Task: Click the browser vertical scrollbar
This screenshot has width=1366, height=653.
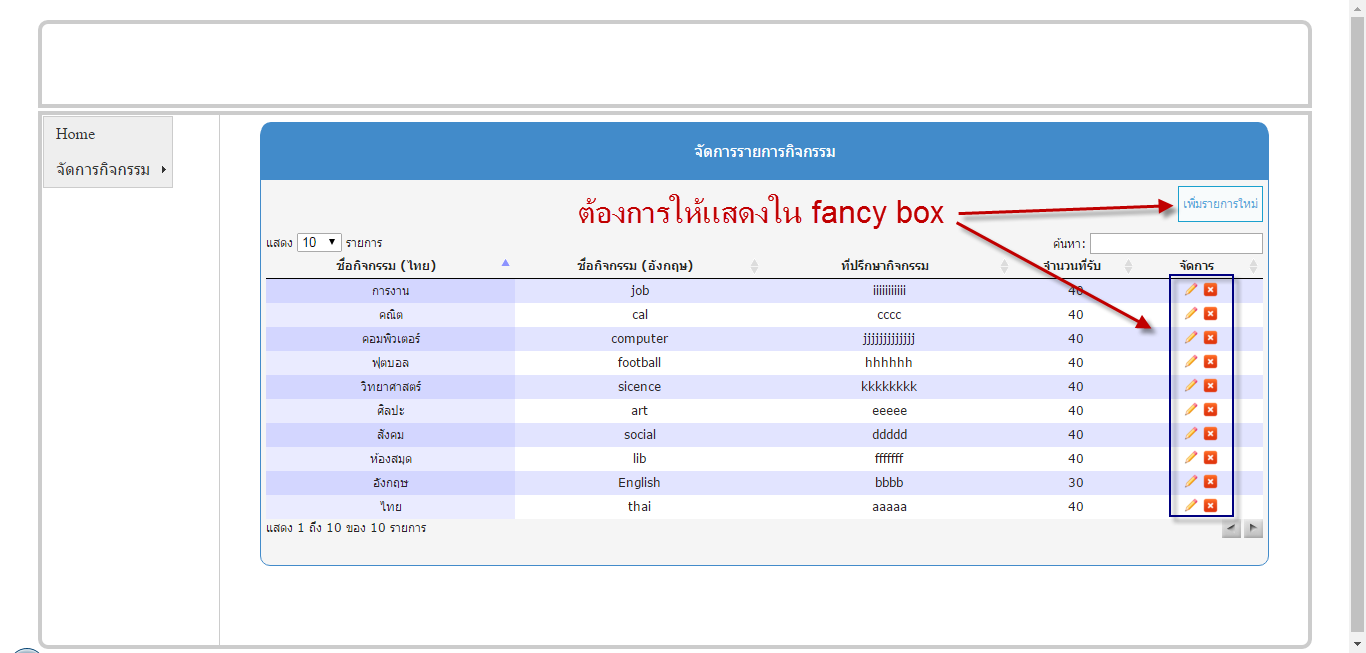Action: point(1357,326)
